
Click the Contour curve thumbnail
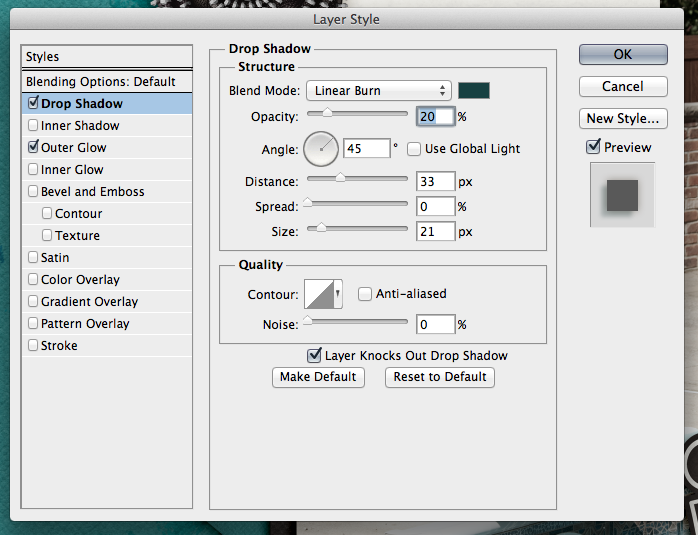pos(319,294)
